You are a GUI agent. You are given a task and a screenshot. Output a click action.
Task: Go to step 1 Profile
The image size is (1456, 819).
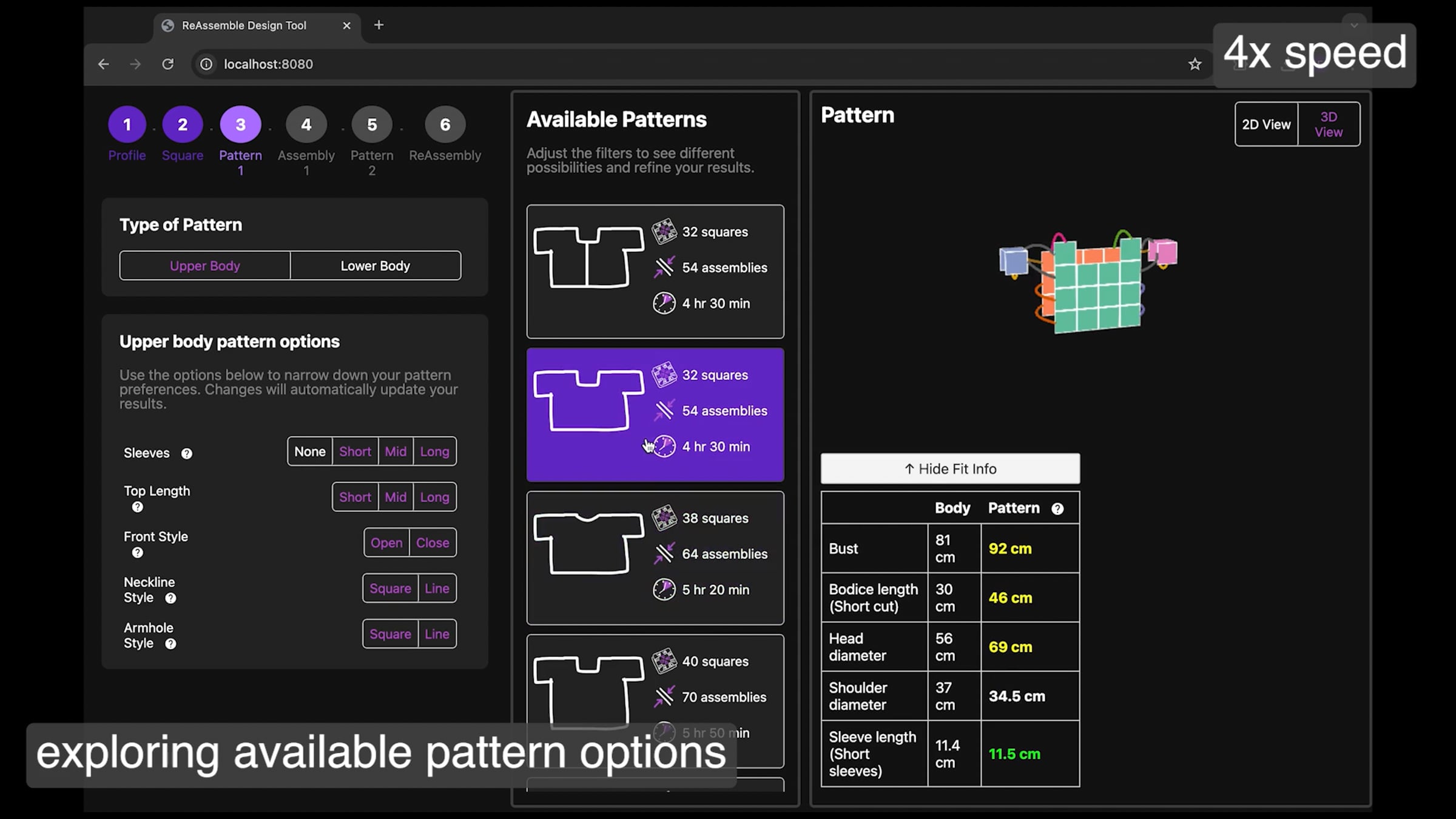[127, 124]
